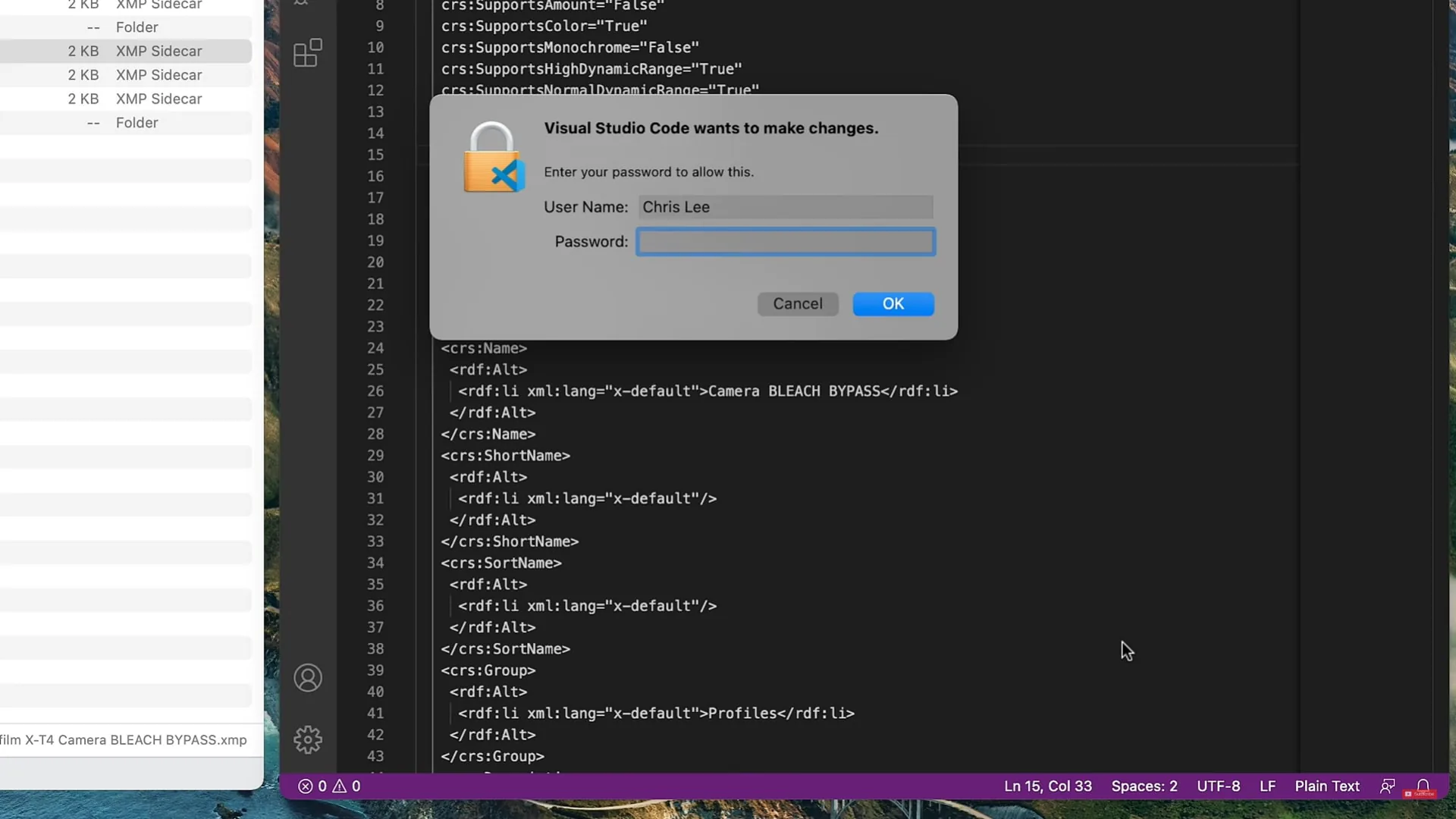This screenshot has width=1456, height=819.
Task: Click line 33 closing crs:ShortName tag
Action: tap(510, 542)
